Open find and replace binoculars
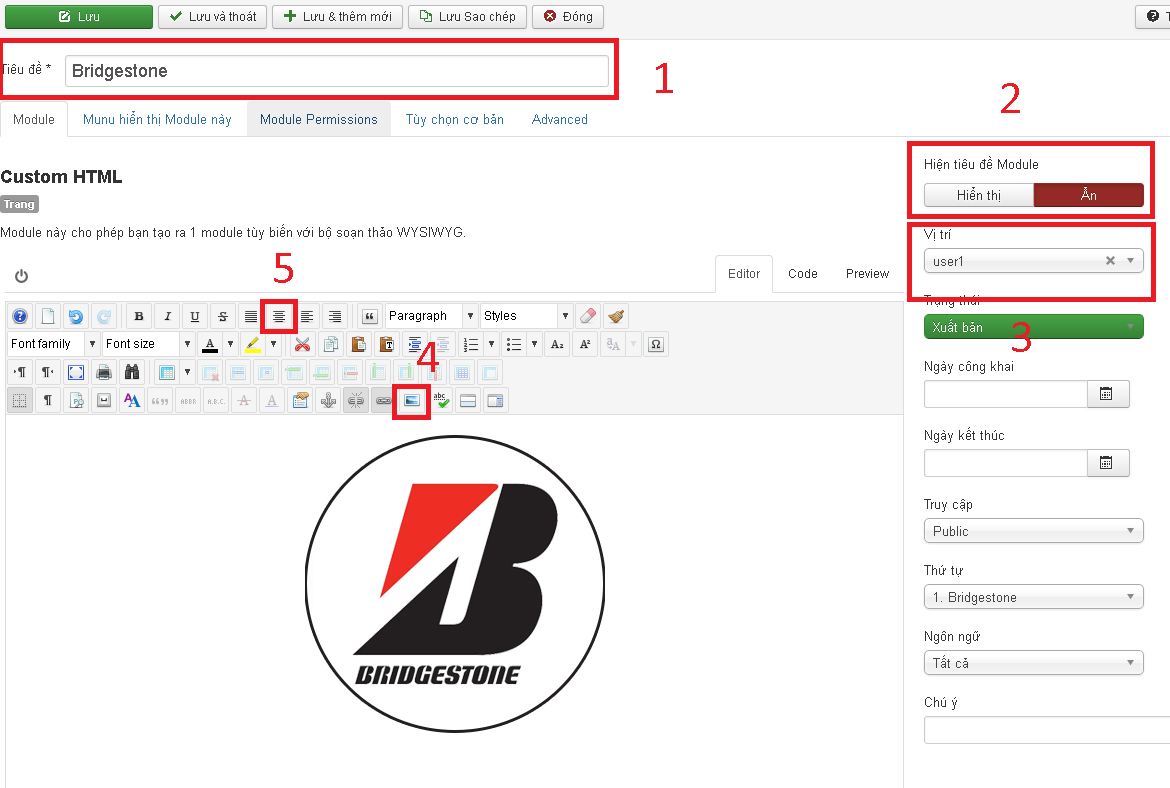 pos(132,372)
